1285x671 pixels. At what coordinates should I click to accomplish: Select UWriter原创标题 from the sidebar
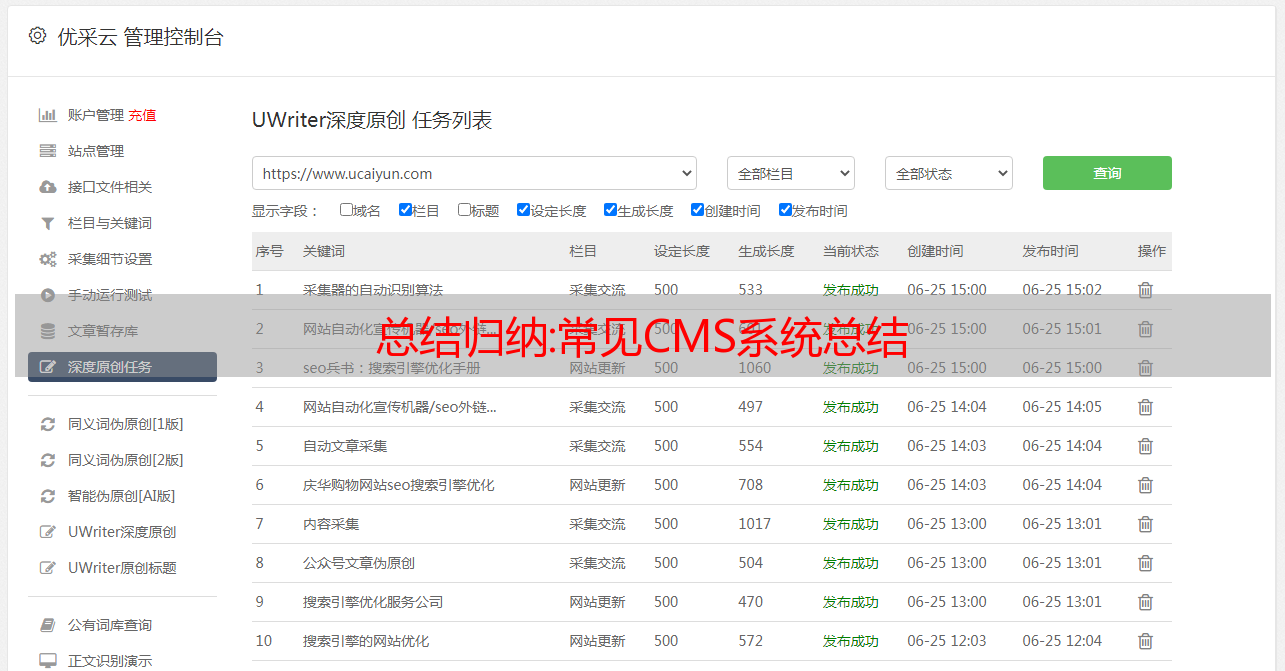click(122, 568)
